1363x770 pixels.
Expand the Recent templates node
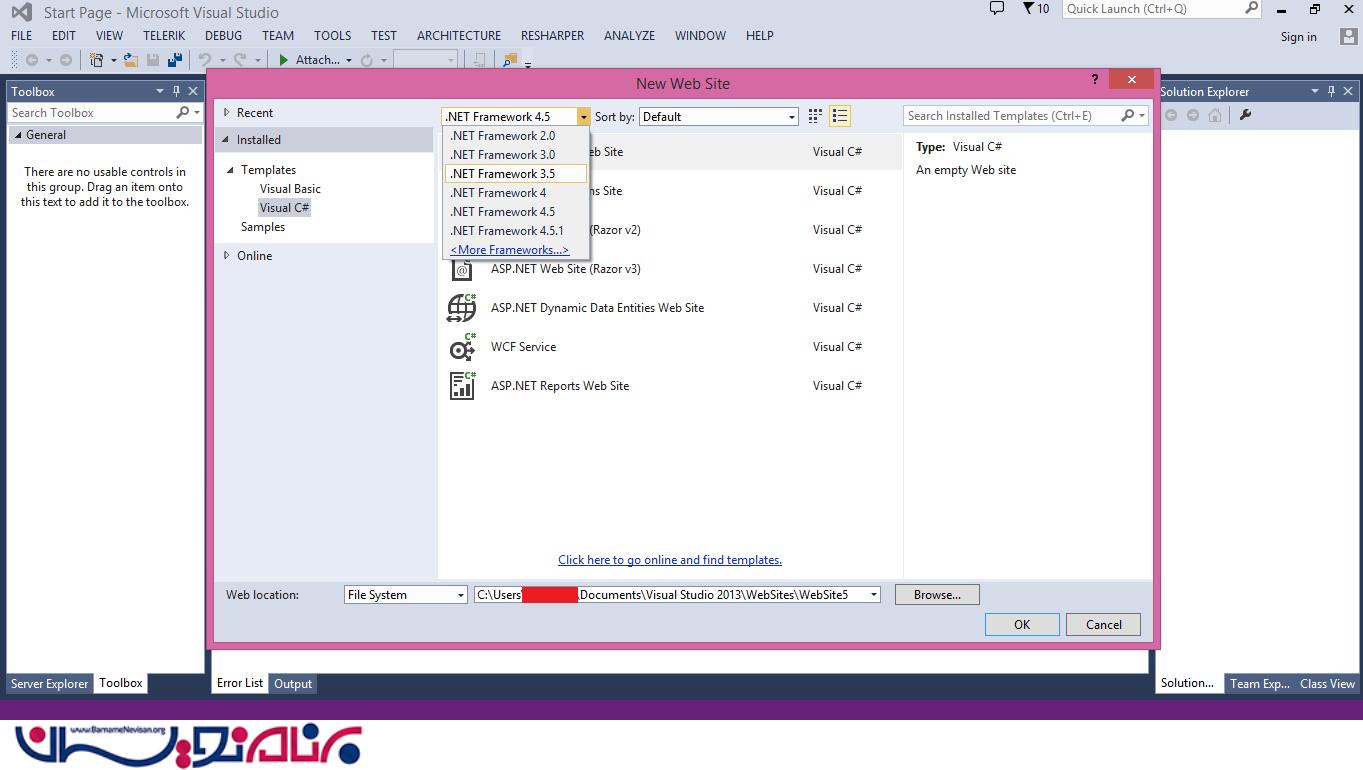(227, 113)
